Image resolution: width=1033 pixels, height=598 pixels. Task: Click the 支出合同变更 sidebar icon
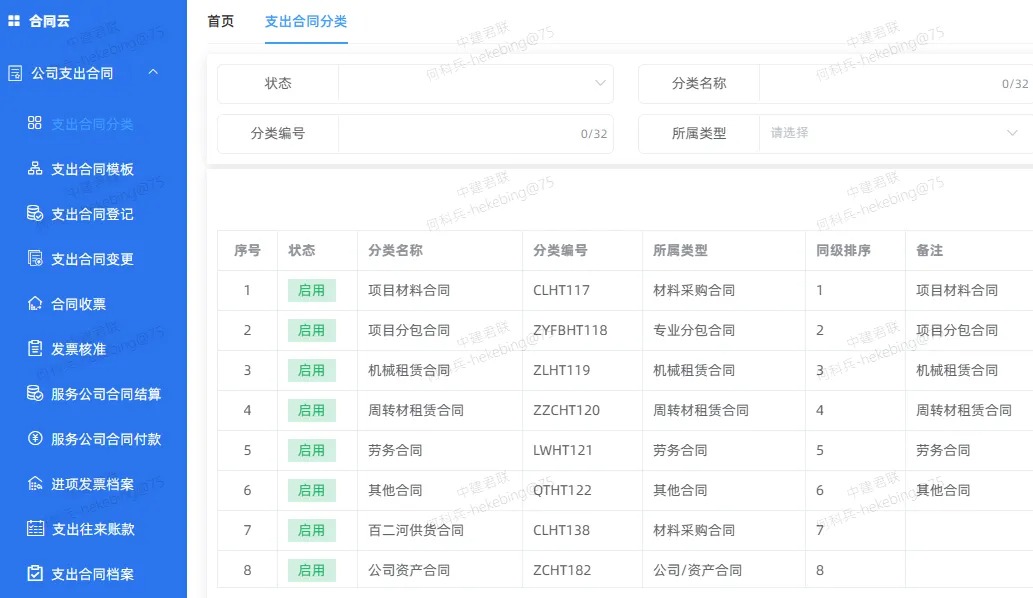point(35,259)
